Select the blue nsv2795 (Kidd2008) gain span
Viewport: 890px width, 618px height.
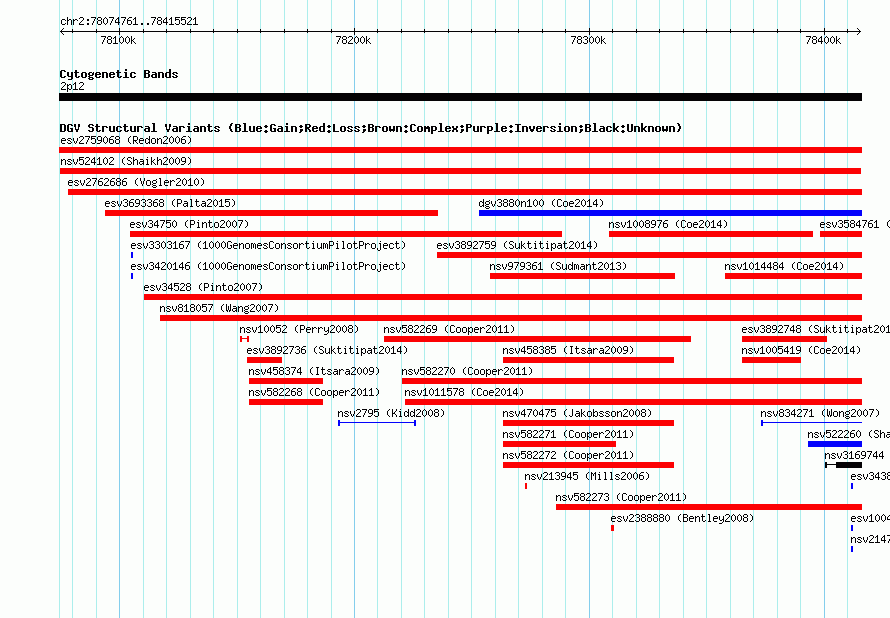[x=377, y=423]
